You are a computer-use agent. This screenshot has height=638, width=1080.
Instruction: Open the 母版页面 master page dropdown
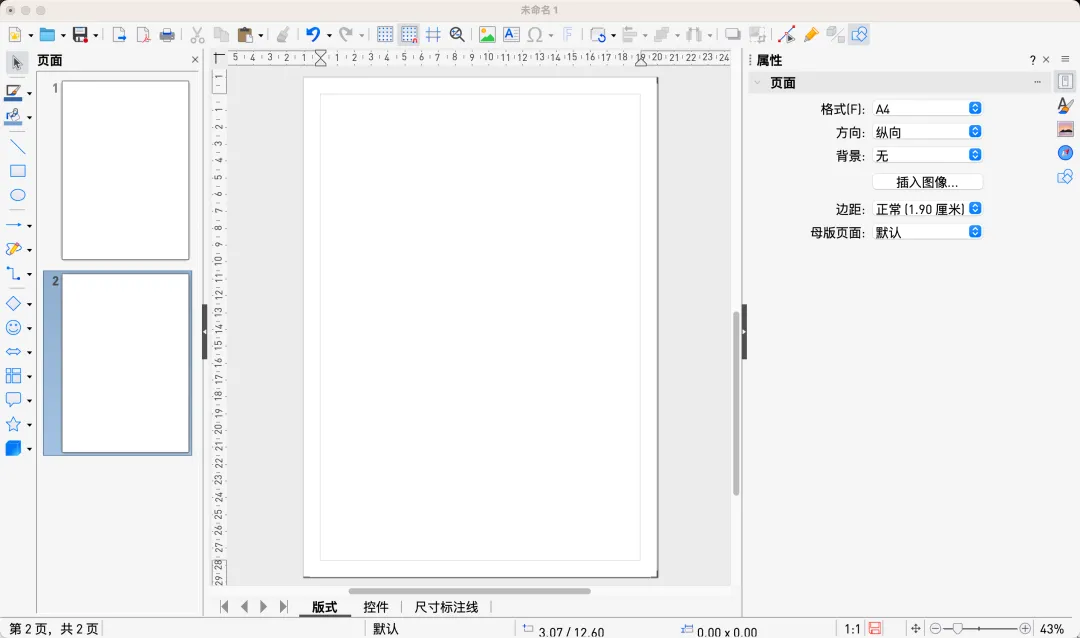pos(927,232)
